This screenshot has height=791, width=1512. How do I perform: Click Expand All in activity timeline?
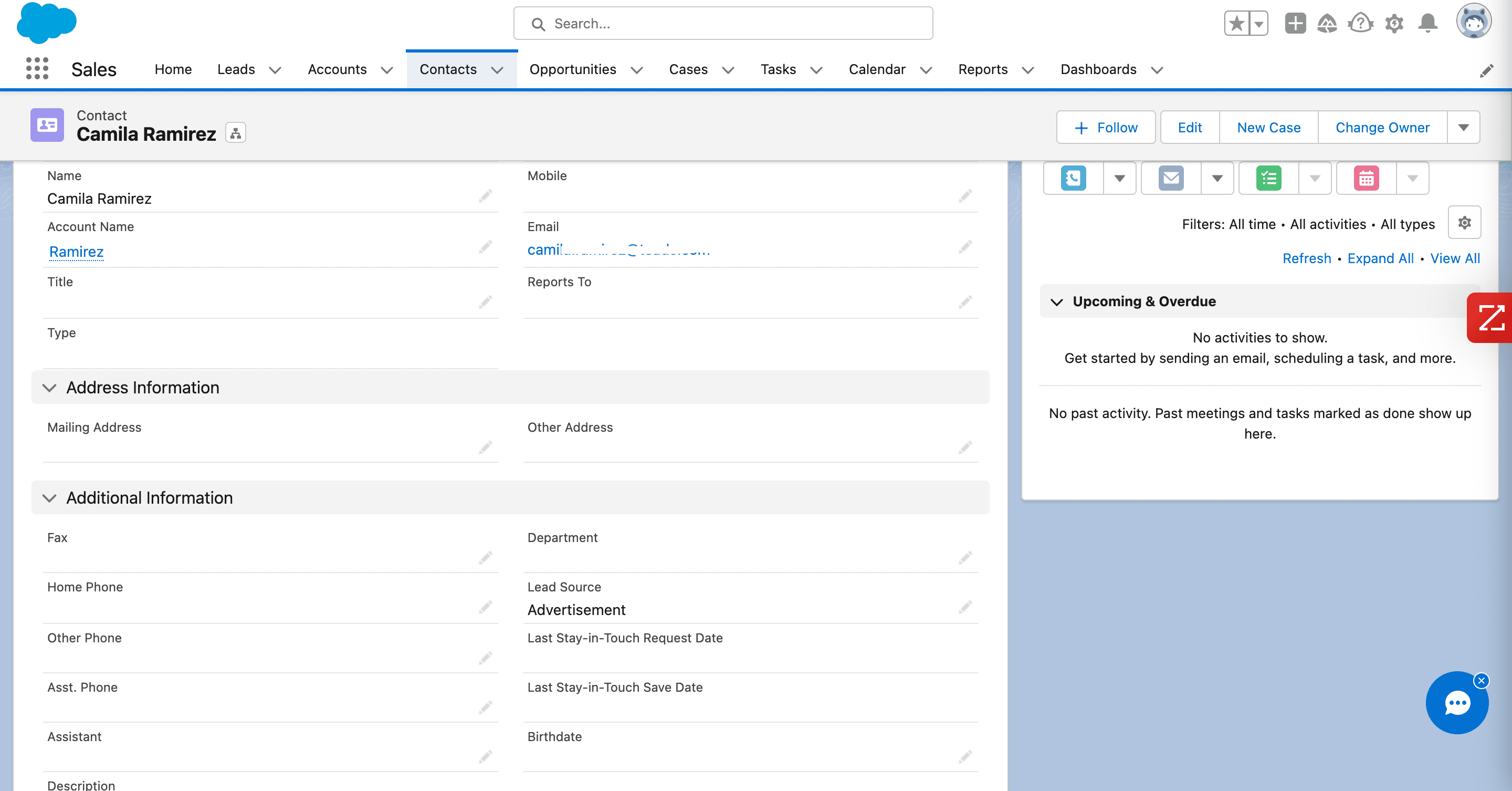(x=1380, y=258)
